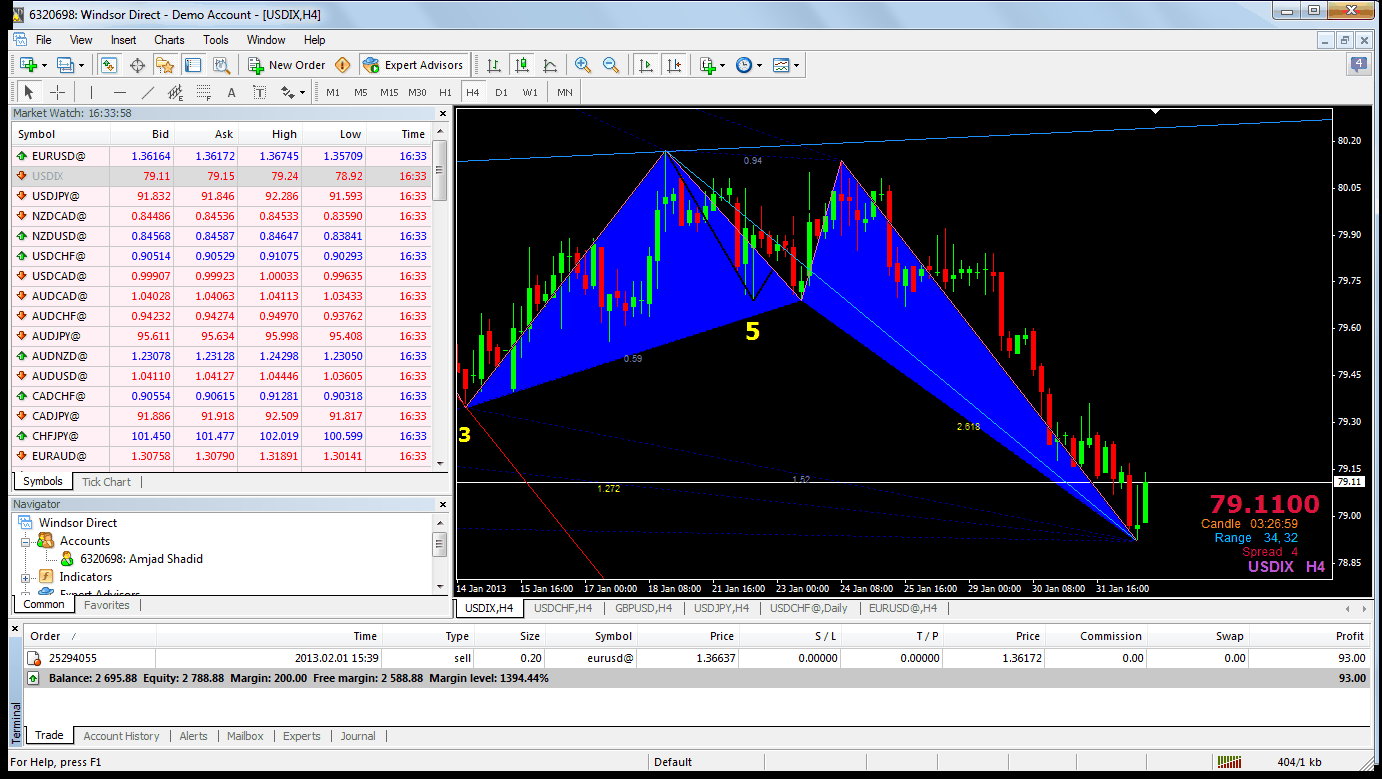Viewport: 1382px width, 779px height.
Task: Switch timeframe to M1
Action: click(x=333, y=92)
